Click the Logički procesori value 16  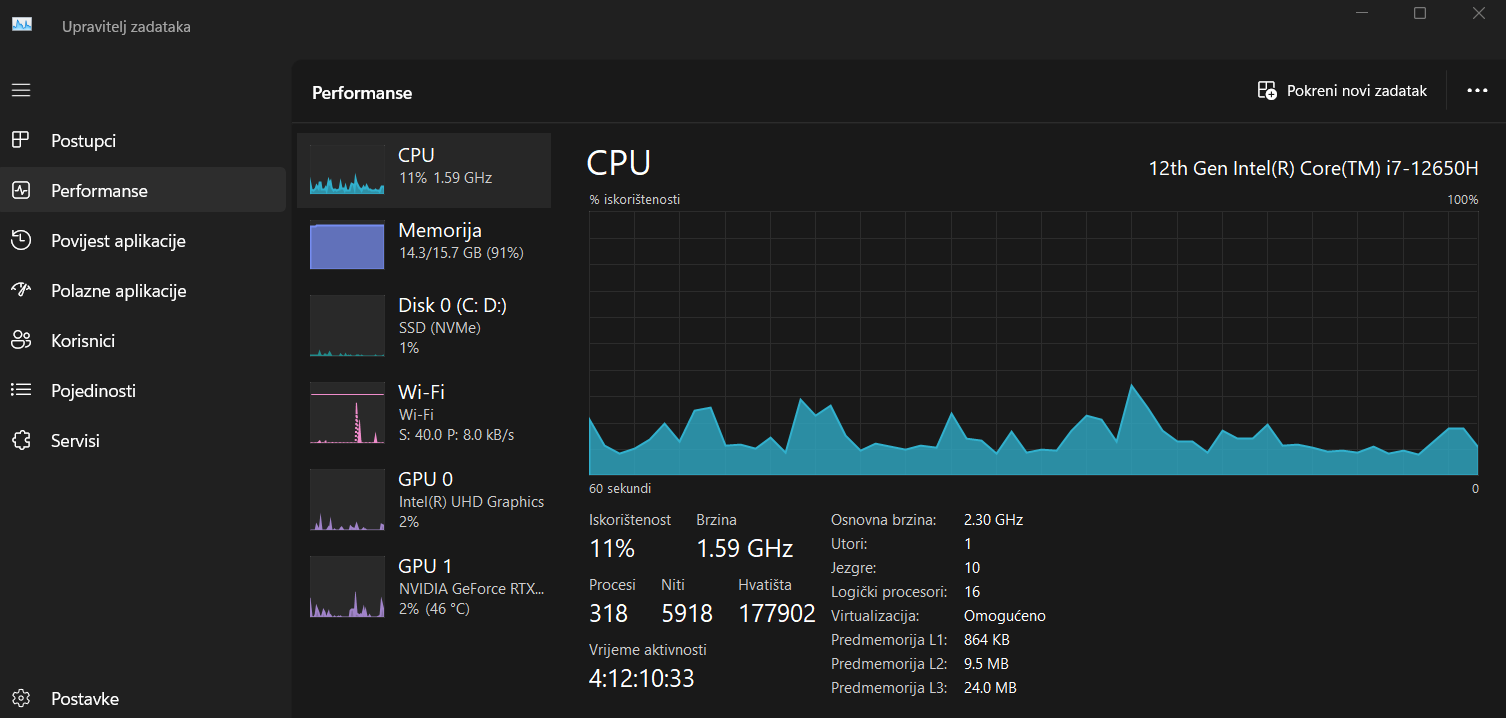click(972, 592)
